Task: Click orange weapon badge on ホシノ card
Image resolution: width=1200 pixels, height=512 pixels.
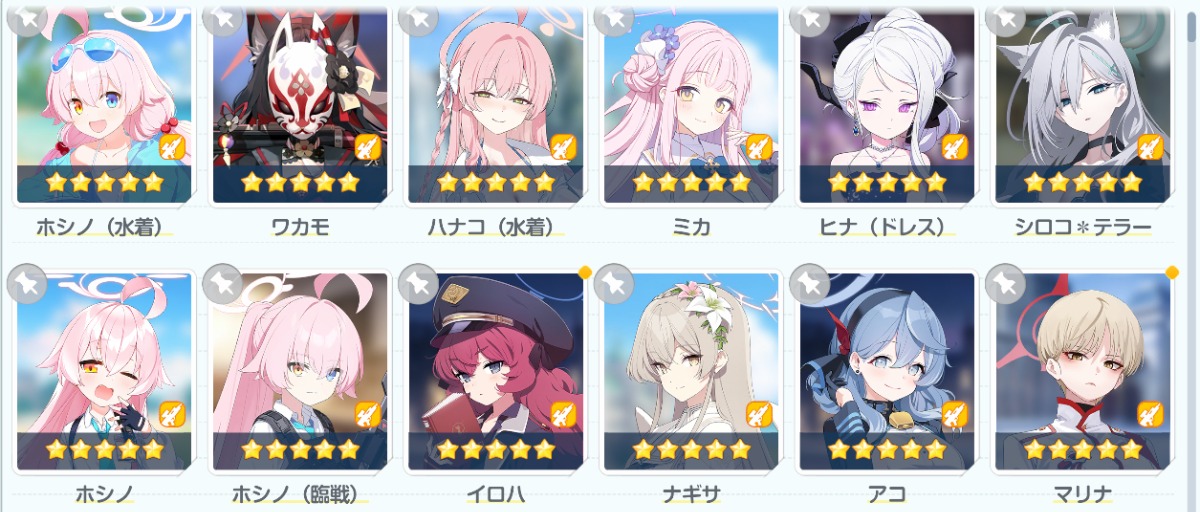Action: pos(172,413)
